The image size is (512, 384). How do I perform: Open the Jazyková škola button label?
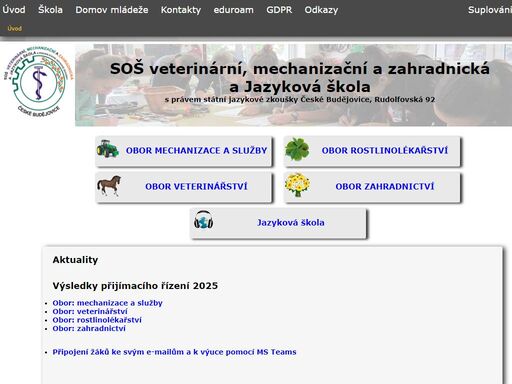[x=291, y=222]
